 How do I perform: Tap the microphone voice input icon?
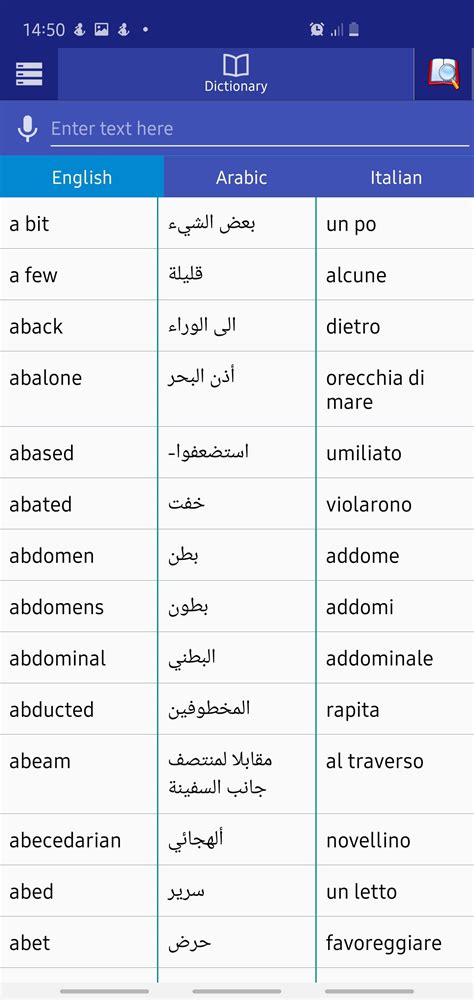tap(27, 128)
